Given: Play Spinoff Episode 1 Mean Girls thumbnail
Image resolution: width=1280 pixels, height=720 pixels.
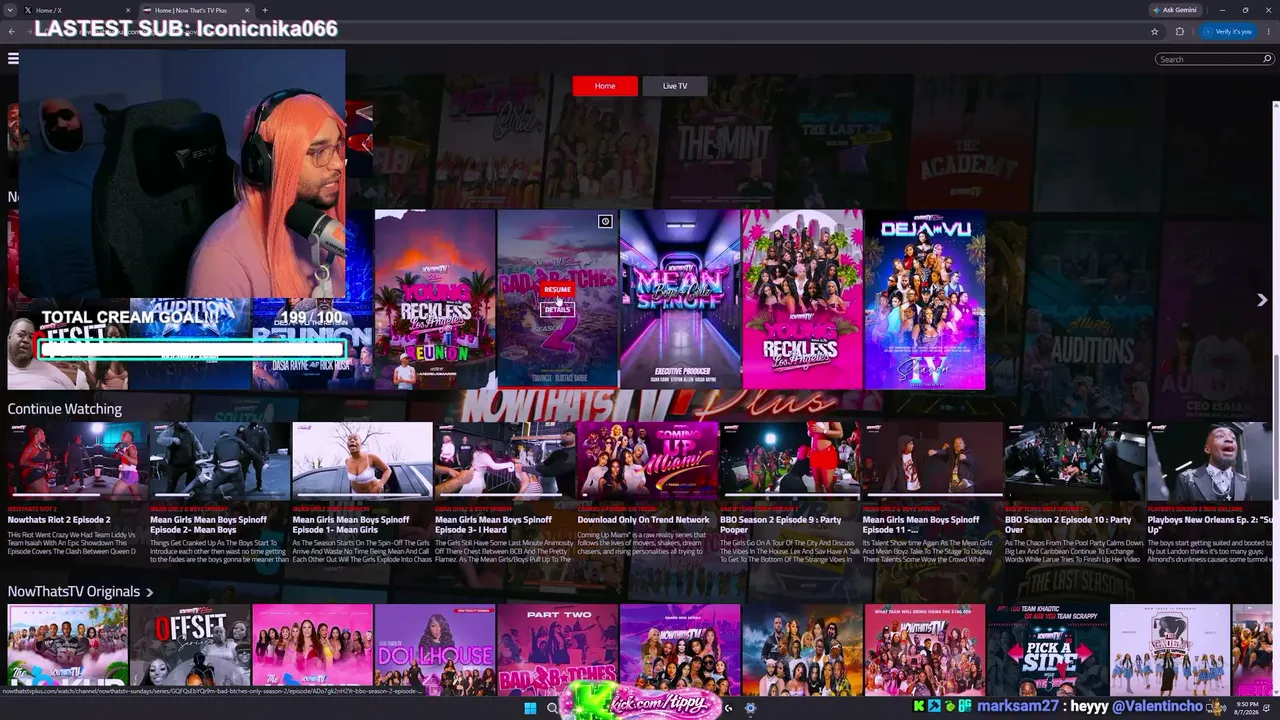Looking at the screenshot, I should pos(362,460).
